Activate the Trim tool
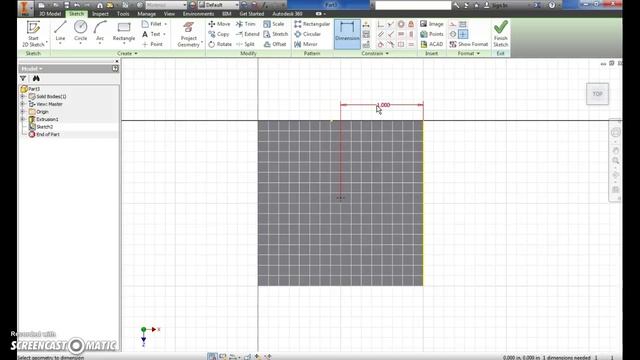640x360 pixels. (x=246, y=24)
